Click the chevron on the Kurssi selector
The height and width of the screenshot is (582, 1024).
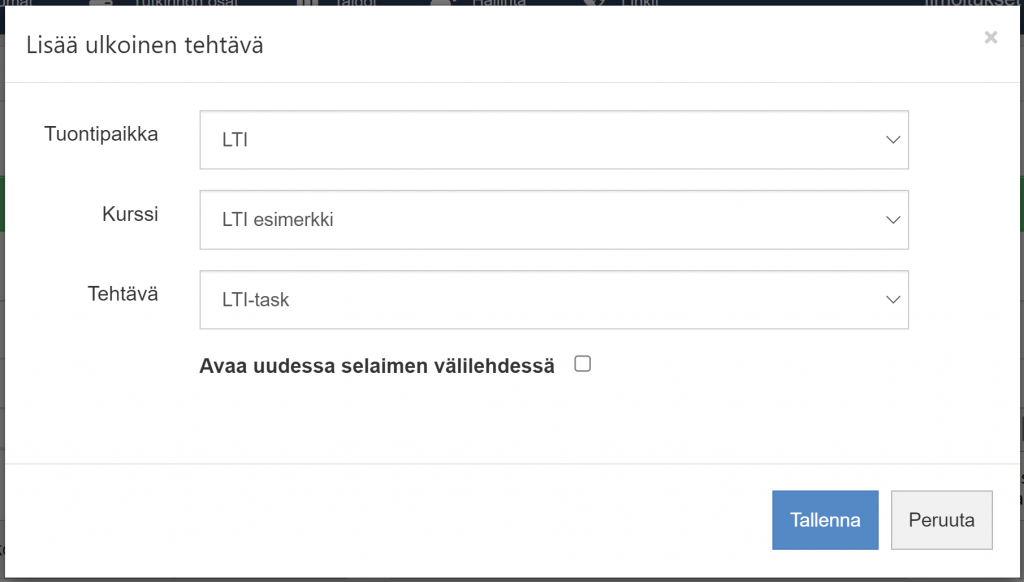[893, 220]
